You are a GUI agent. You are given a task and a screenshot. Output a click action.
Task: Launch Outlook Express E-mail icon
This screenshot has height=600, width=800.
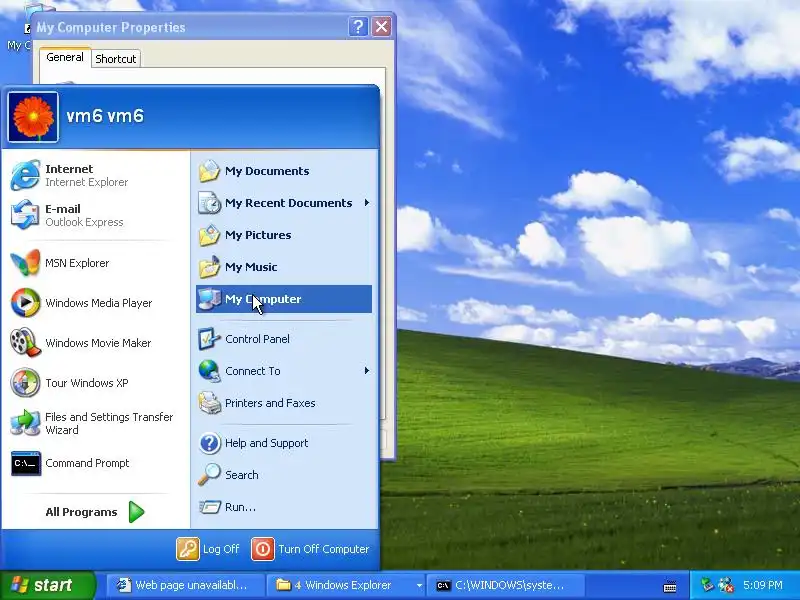[x=24, y=215]
